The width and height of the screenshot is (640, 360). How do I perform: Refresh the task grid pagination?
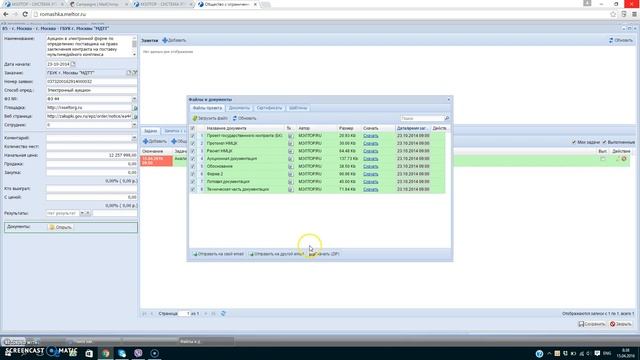pos(223,313)
